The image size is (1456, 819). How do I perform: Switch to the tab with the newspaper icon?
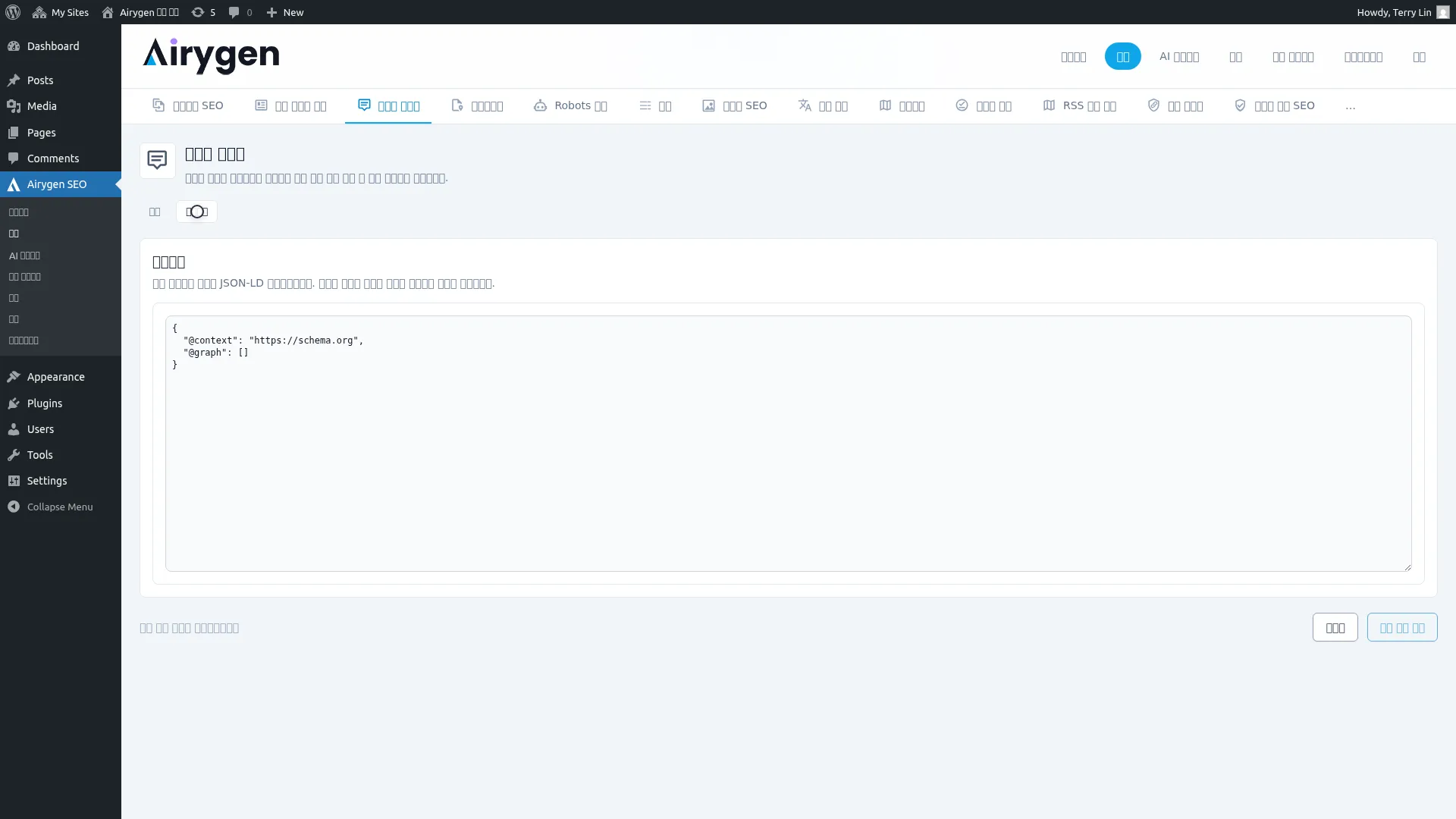click(x=290, y=106)
